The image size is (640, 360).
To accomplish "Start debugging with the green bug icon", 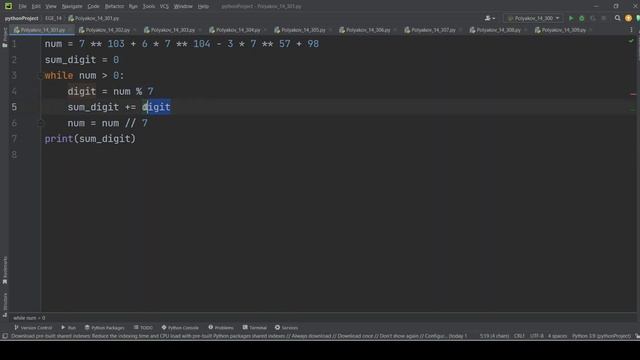I will point(582,18).
